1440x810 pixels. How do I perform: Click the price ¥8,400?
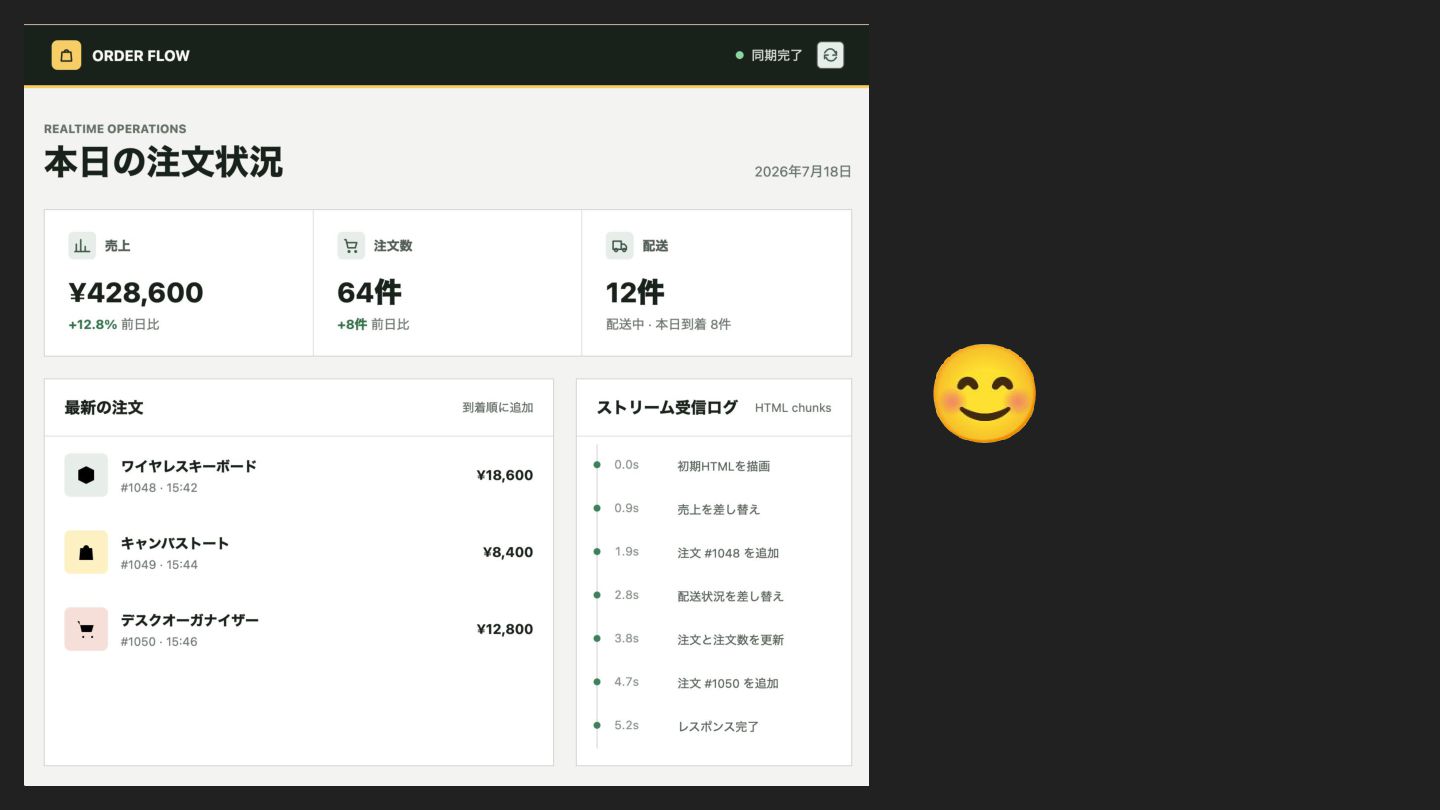[508, 552]
